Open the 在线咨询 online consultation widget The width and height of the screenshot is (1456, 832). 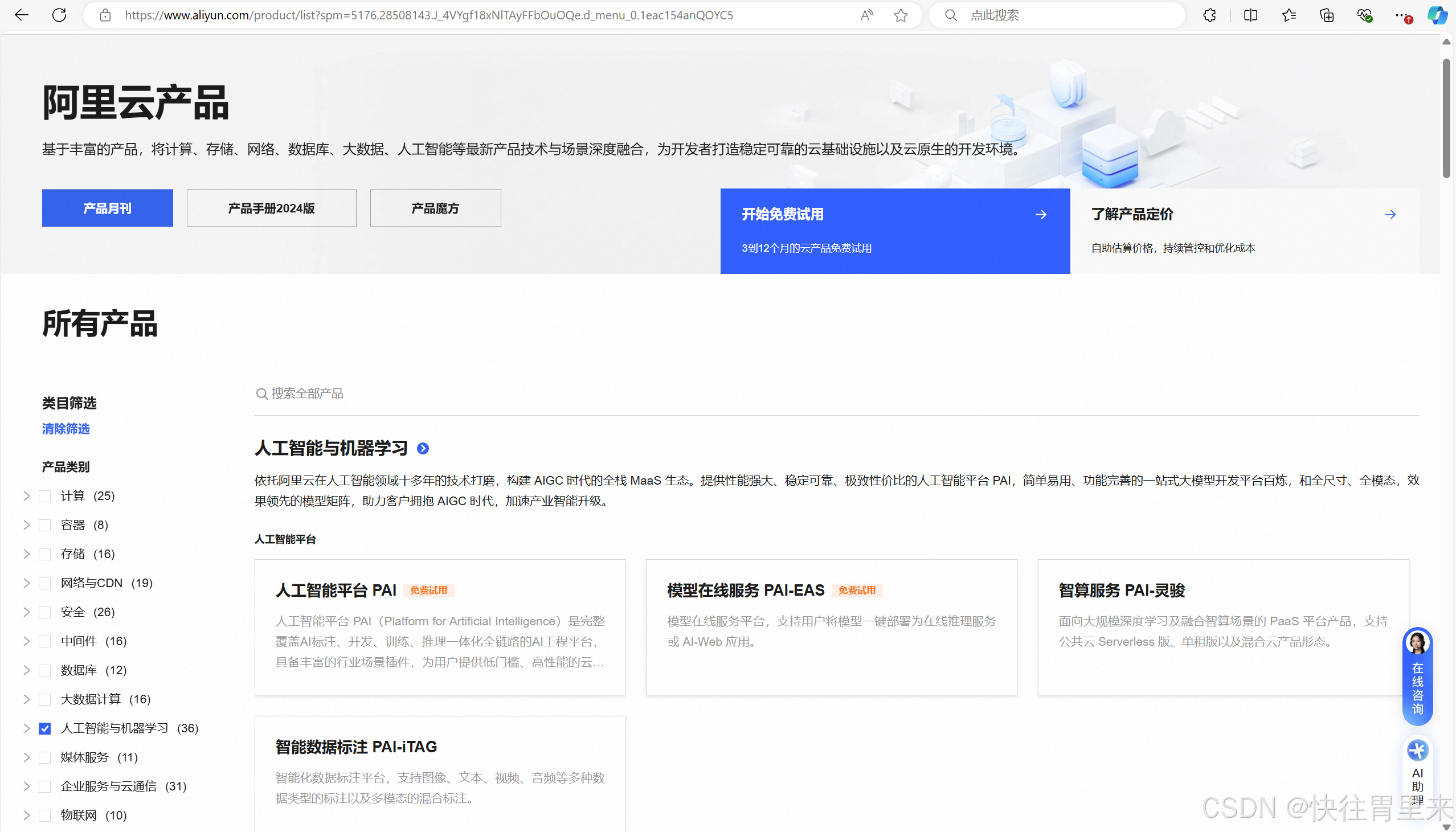coord(1418,676)
